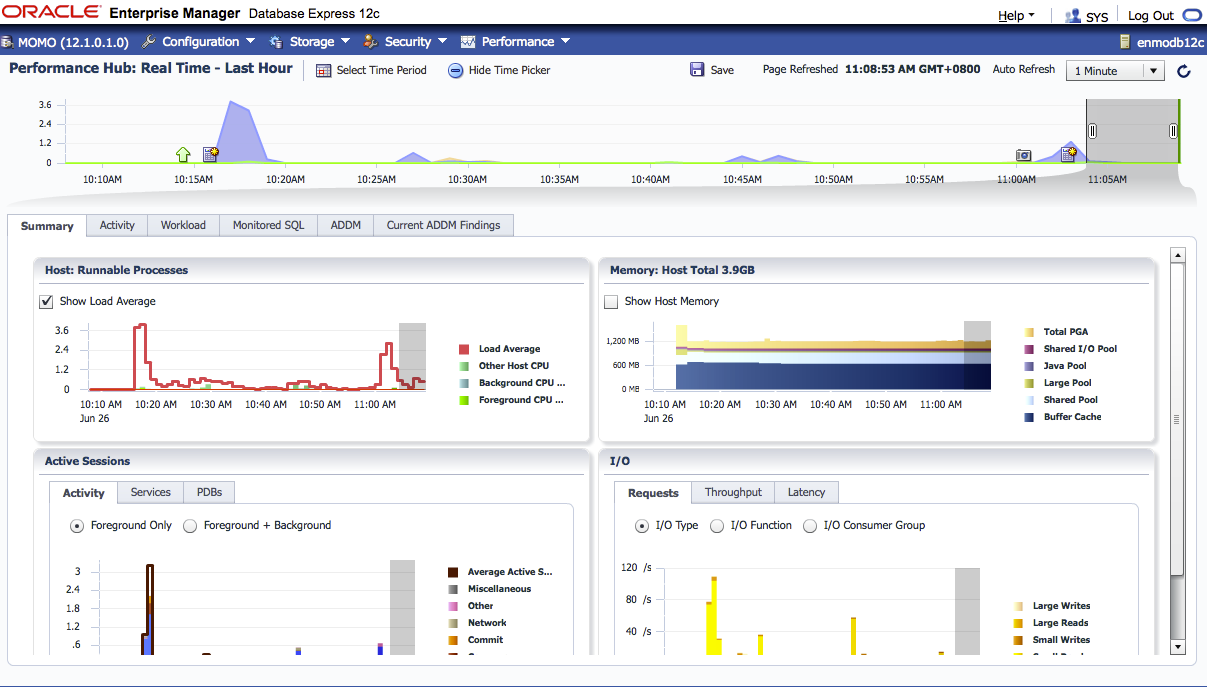This screenshot has height=687, width=1207.
Task: Click the Large Writes legend swatch
Action: click(x=1018, y=607)
